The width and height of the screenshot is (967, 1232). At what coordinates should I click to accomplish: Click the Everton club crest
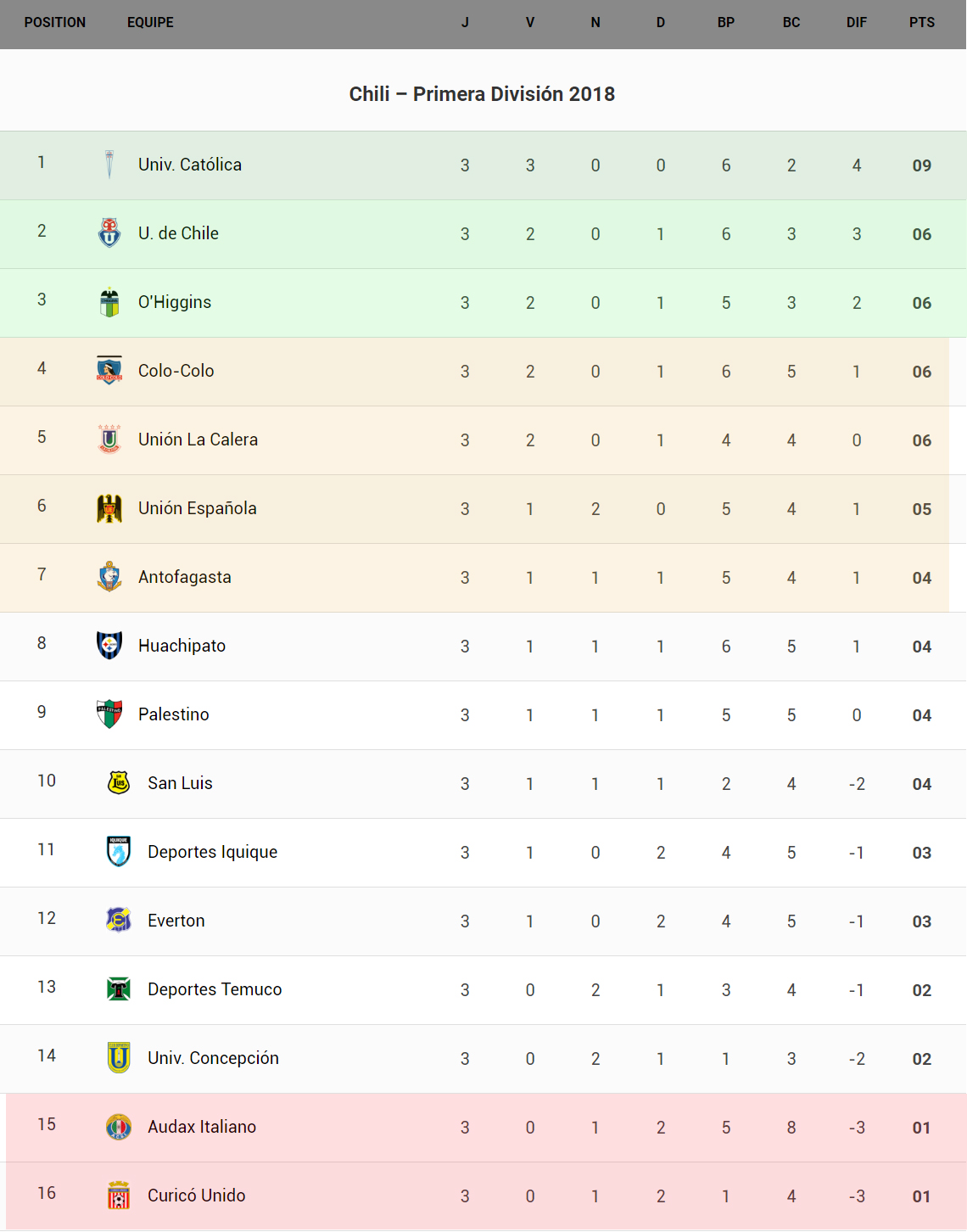click(119, 921)
